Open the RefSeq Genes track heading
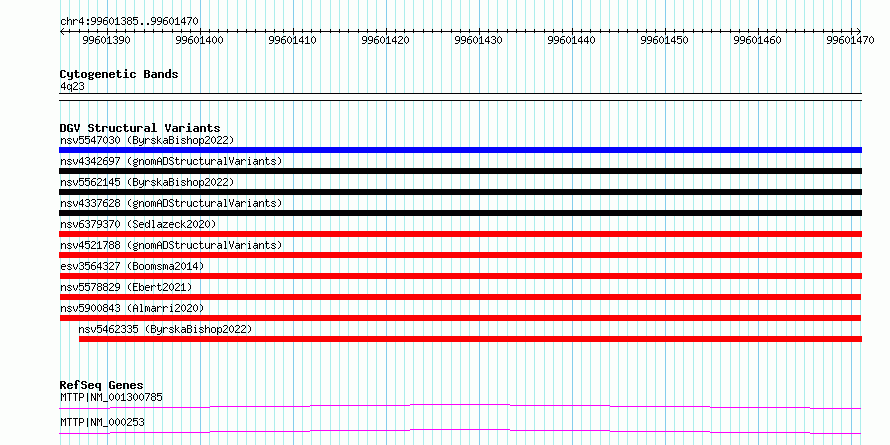Image resolution: width=890 pixels, height=445 pixels. click(101, 385)
